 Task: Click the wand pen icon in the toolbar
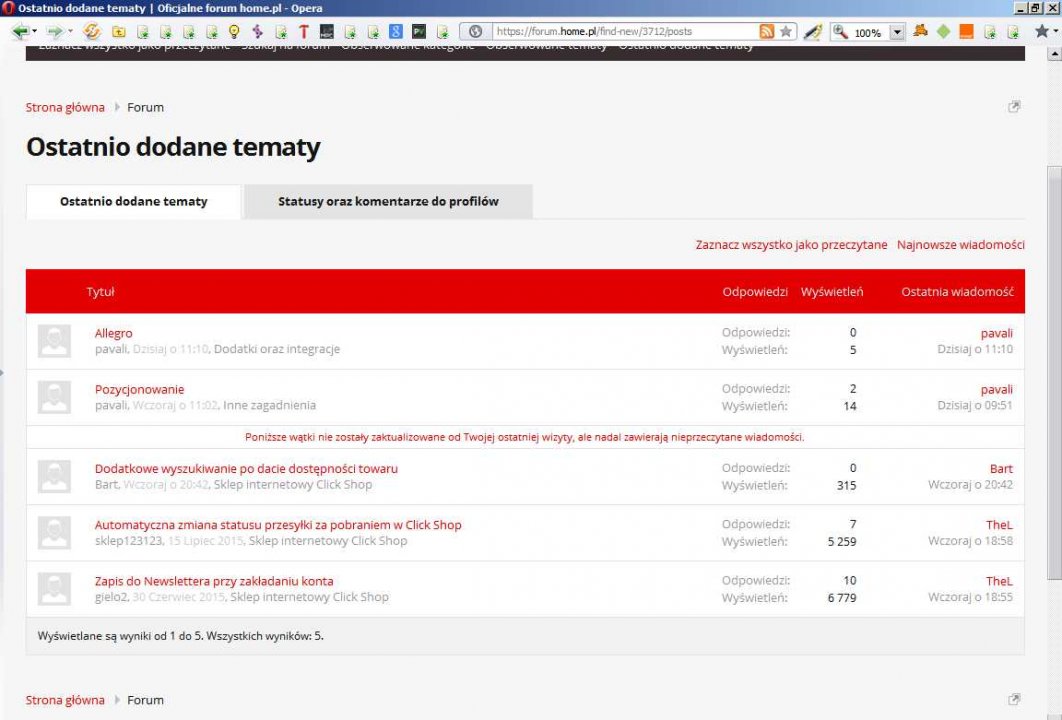tap(813, 31)
